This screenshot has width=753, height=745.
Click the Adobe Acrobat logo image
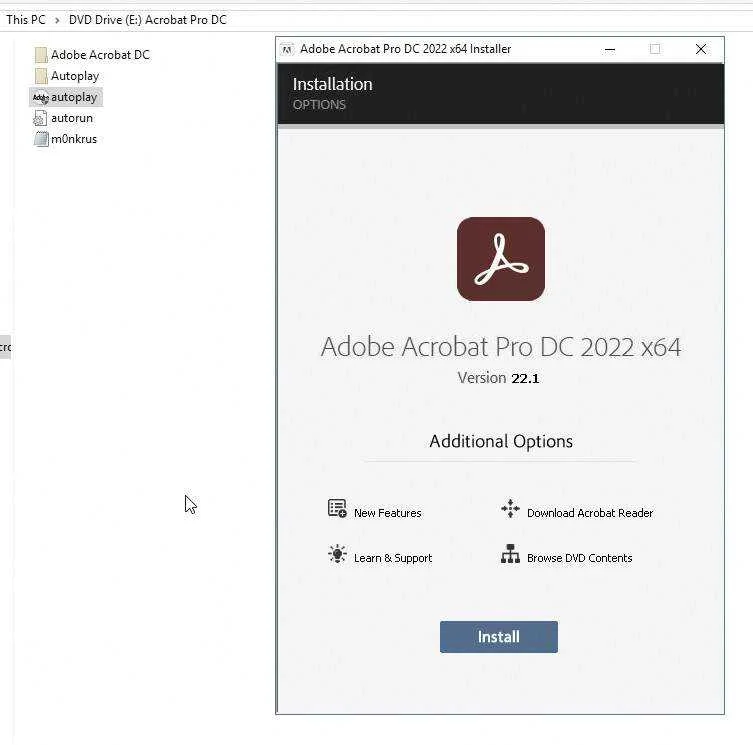[x=500, y=259]
